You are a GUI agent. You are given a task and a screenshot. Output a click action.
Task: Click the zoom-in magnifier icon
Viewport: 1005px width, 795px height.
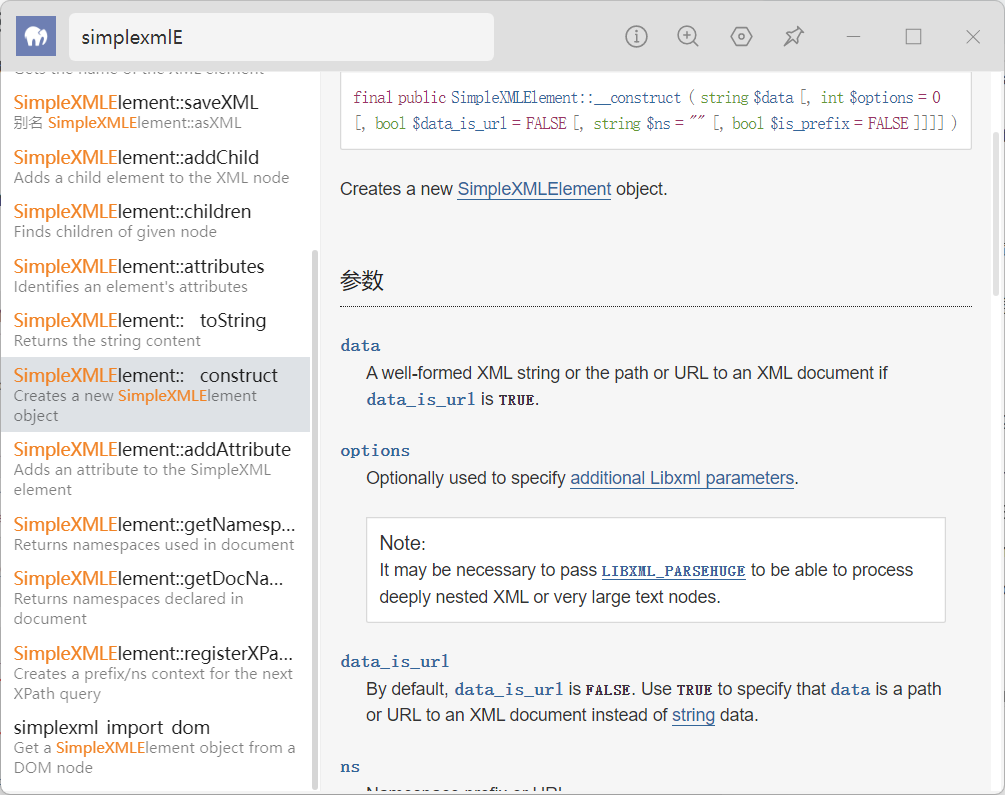click(688, 37)
